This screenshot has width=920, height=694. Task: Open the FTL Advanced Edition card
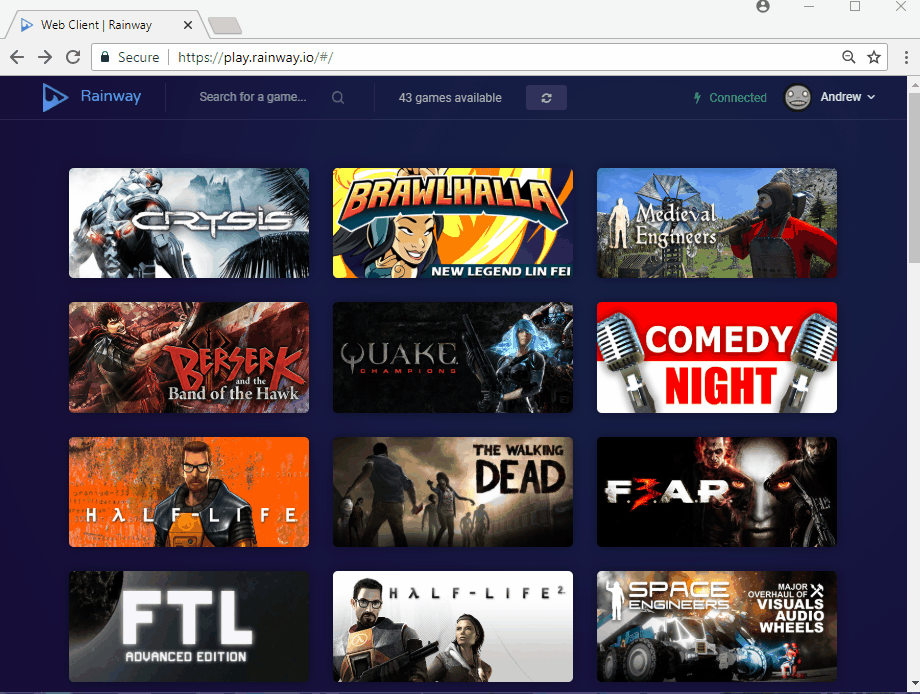click(x=189, y=626)
